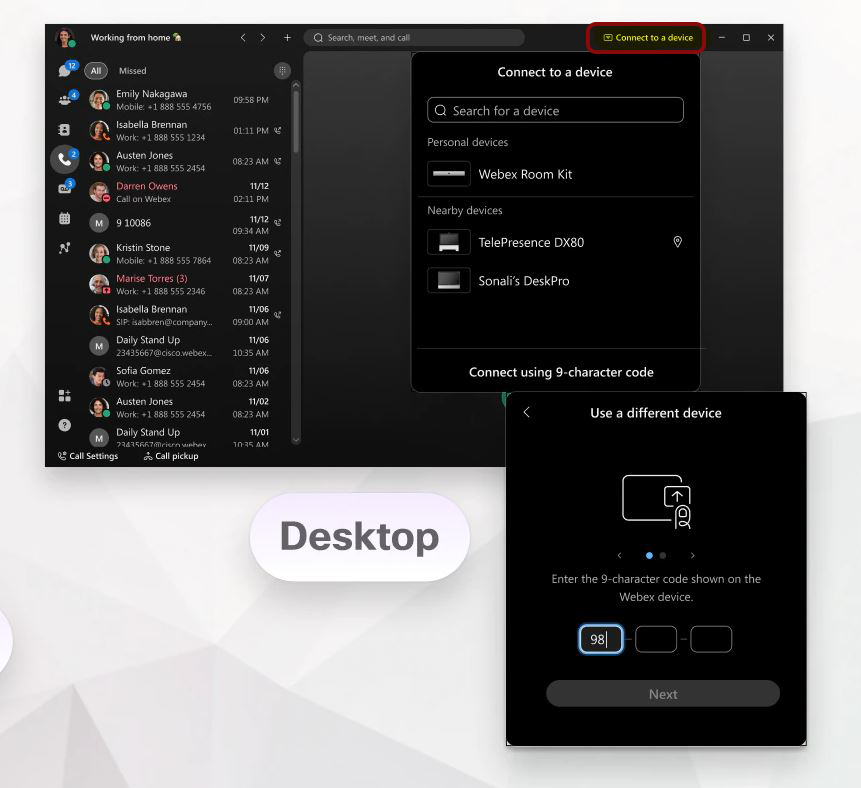Select TelePresence DX80 from nearby devices
The width and height of the screenshot is (861, 788).
[531, 242]
